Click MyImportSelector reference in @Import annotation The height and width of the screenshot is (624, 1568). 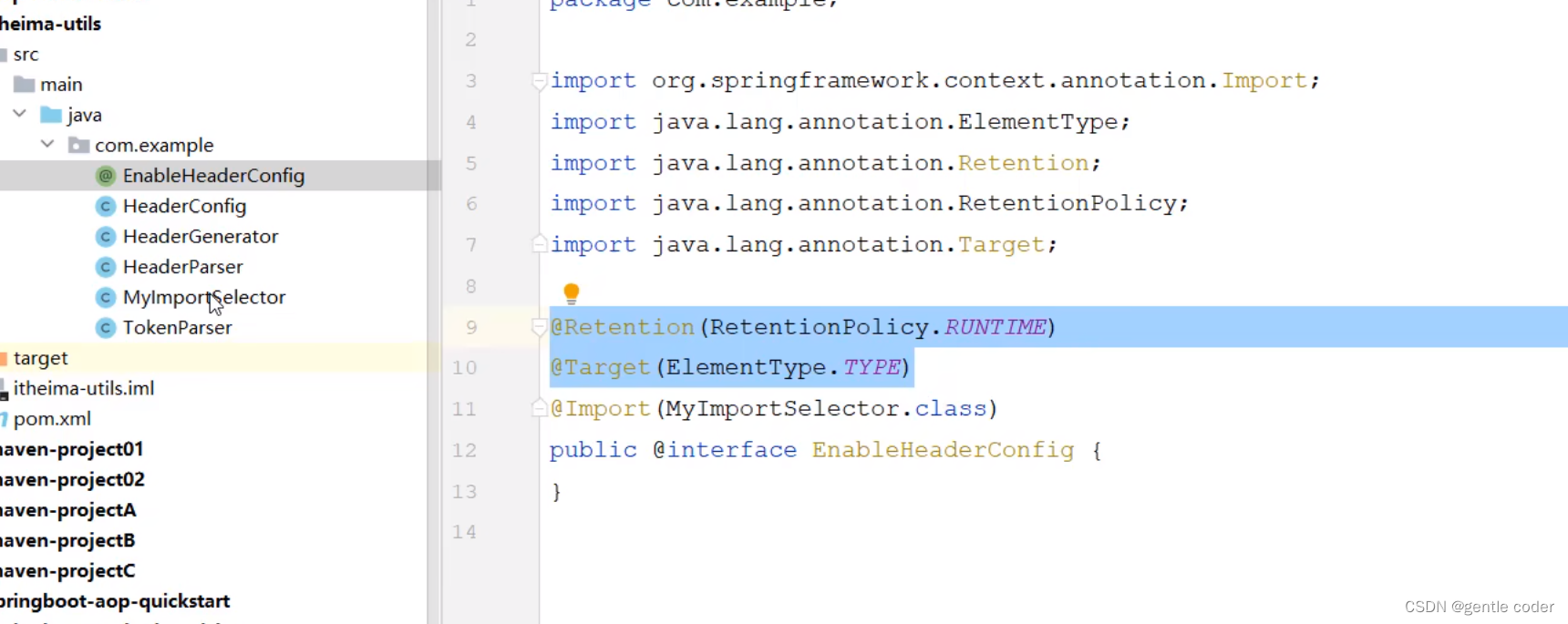click(782, 409)
